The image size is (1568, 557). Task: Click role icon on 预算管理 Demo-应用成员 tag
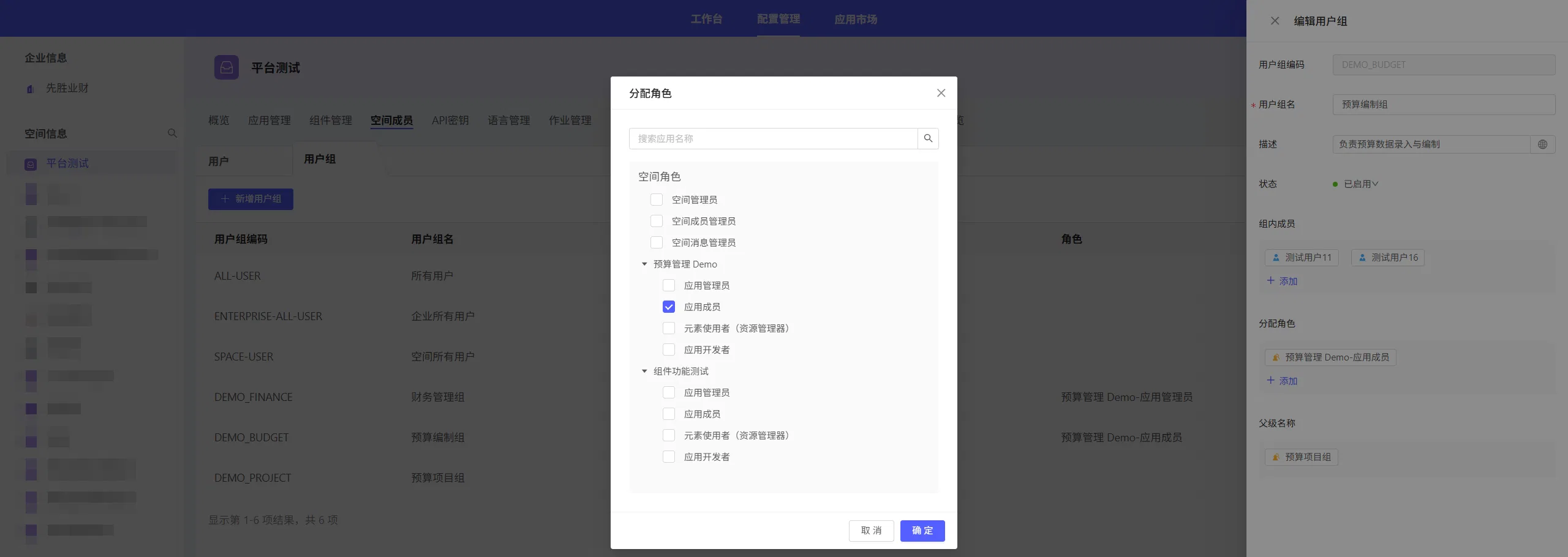(1276, 357)
